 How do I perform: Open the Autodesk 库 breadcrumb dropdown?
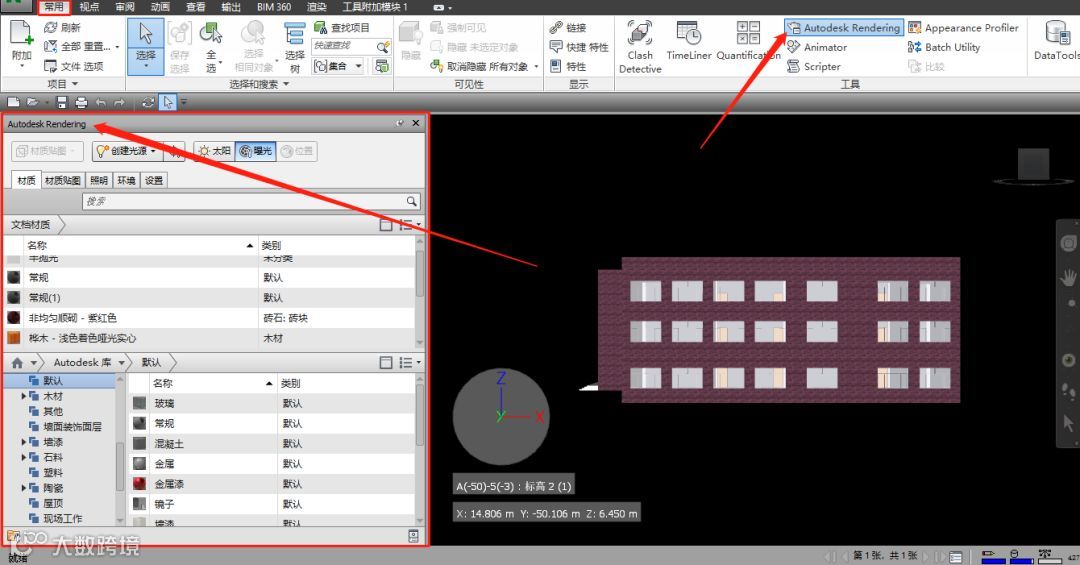click(x=122, y=362)
